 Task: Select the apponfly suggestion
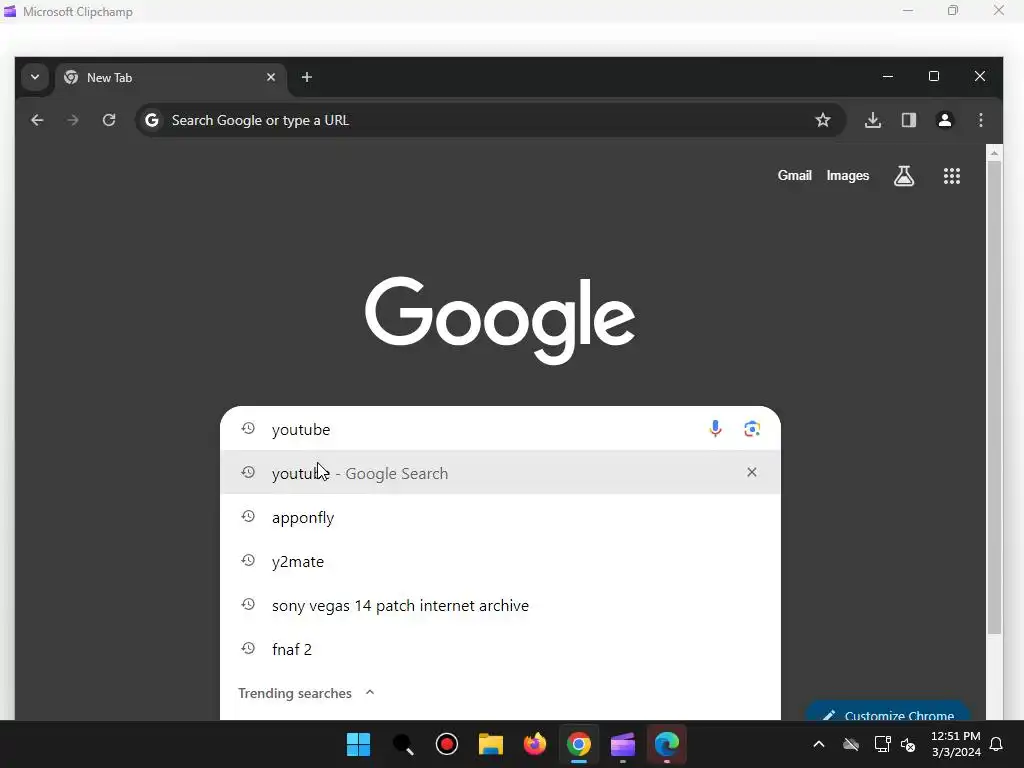500,517
